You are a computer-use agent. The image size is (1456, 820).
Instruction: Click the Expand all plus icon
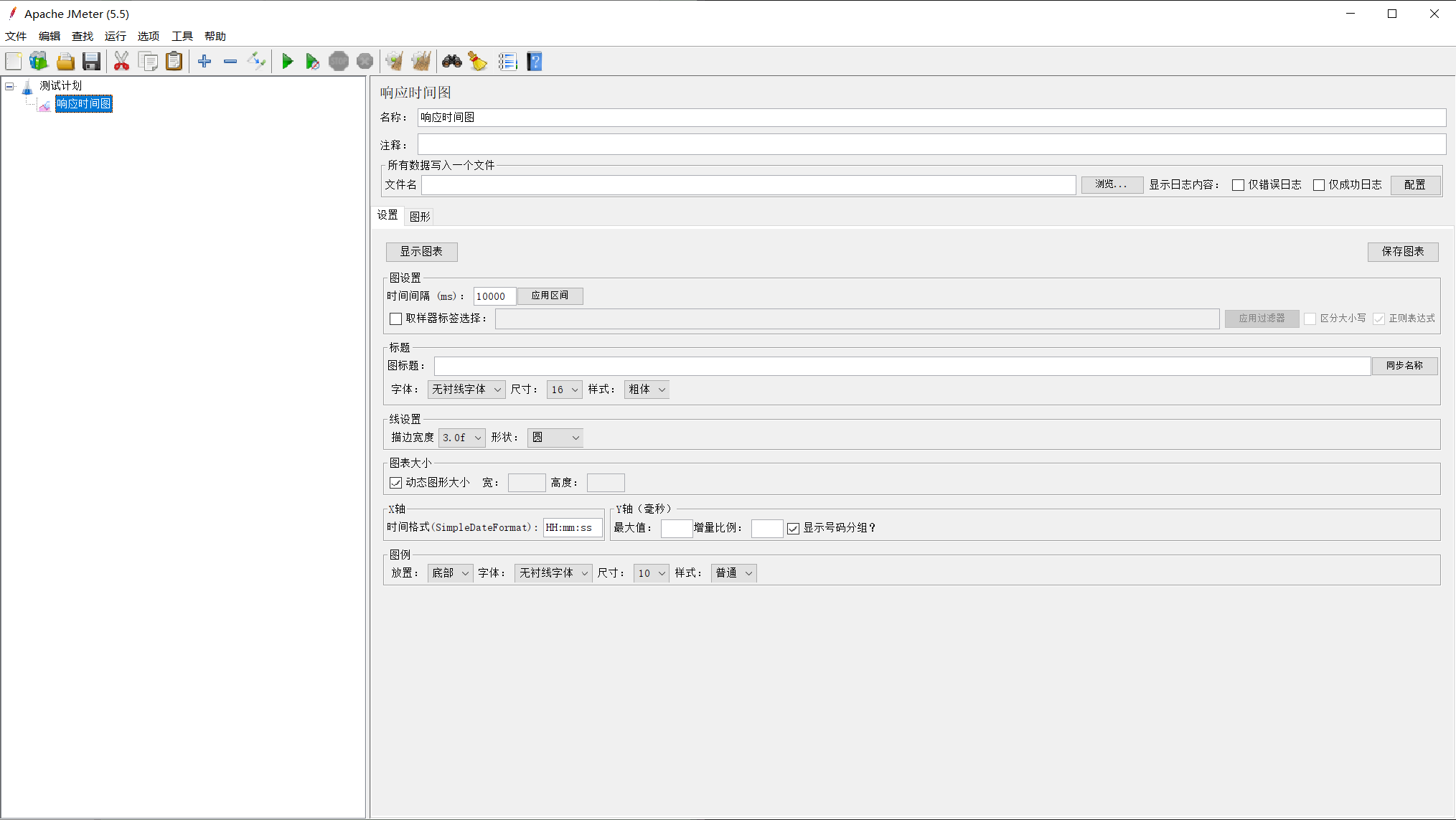[x=205, y=62]
